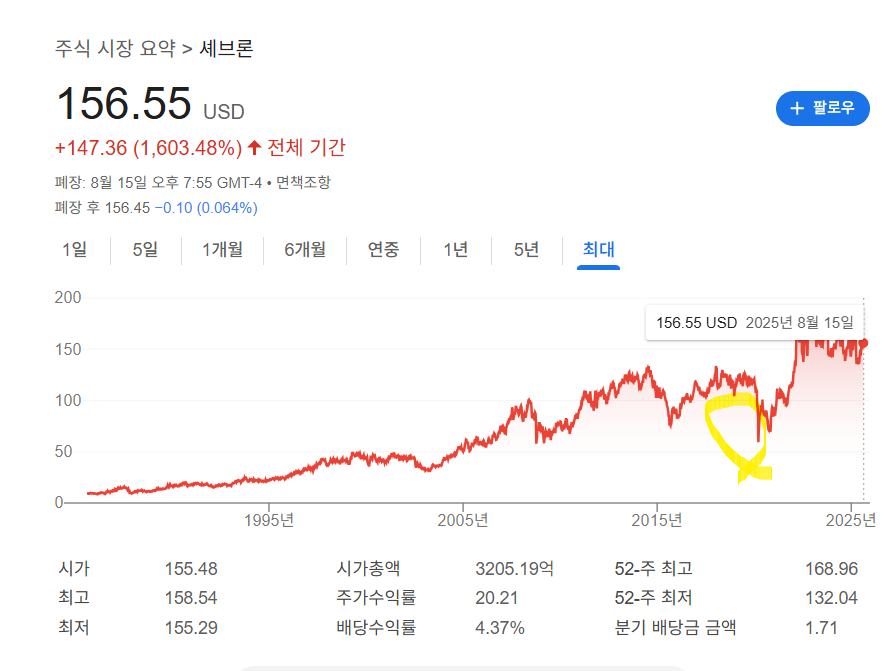Image resolution: width=894 pixels, height=671 pixels.
Task: Click the 팔로우 follow button
Action: pyautogui.click(x=822, y=108)
